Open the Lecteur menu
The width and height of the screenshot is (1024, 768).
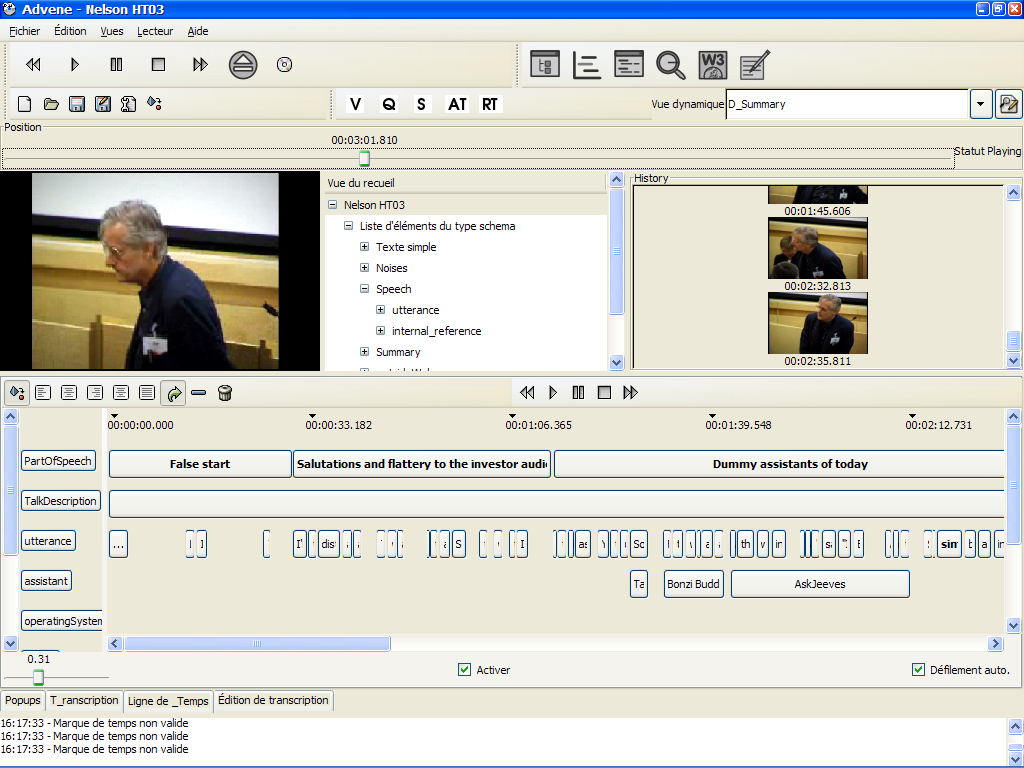pos(155,31)
